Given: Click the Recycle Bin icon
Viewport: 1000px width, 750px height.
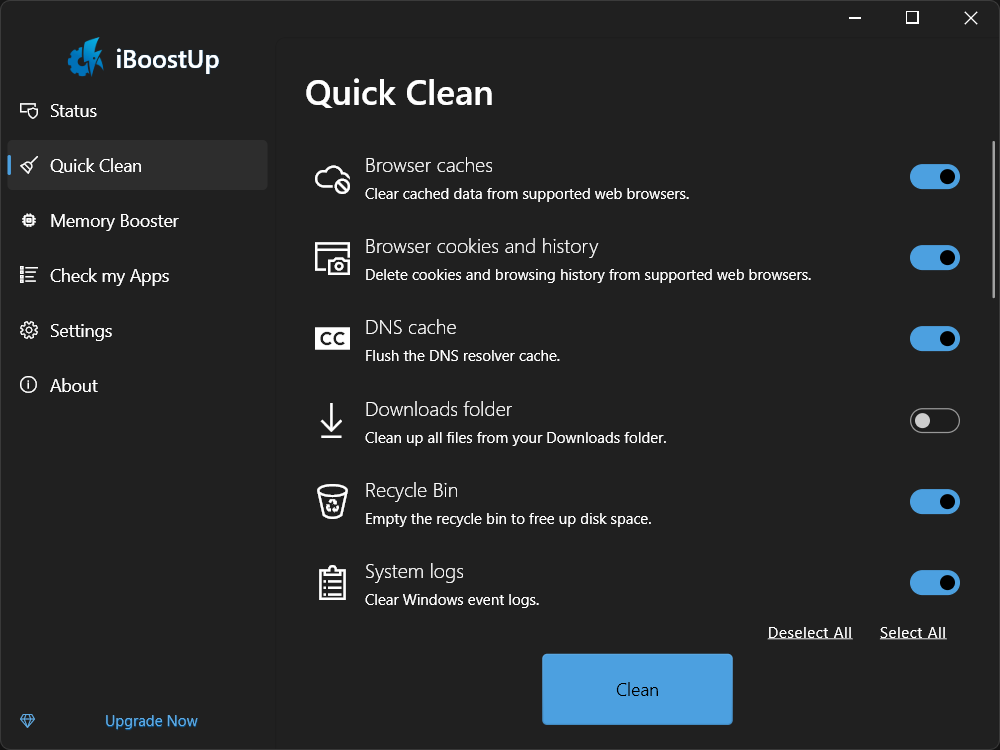Looking at the screenshot, I should click(332, 501).
